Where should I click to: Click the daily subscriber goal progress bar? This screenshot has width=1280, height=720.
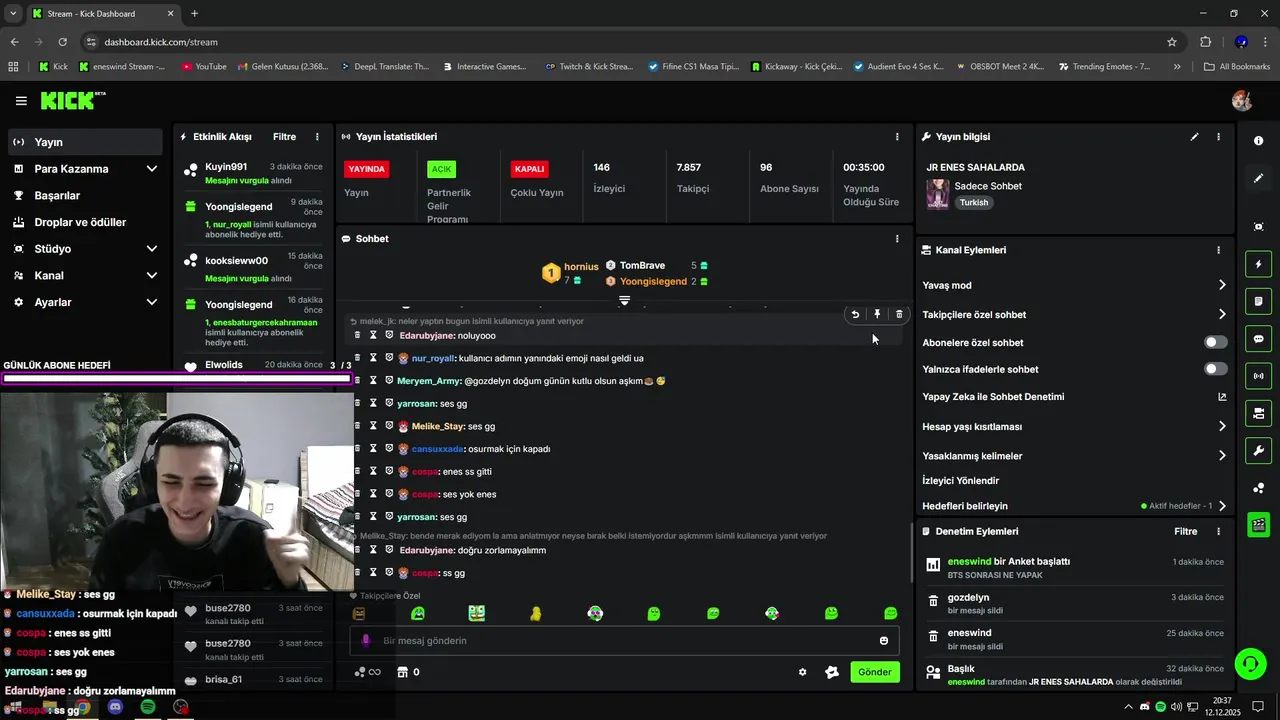[x=177, y=379]
